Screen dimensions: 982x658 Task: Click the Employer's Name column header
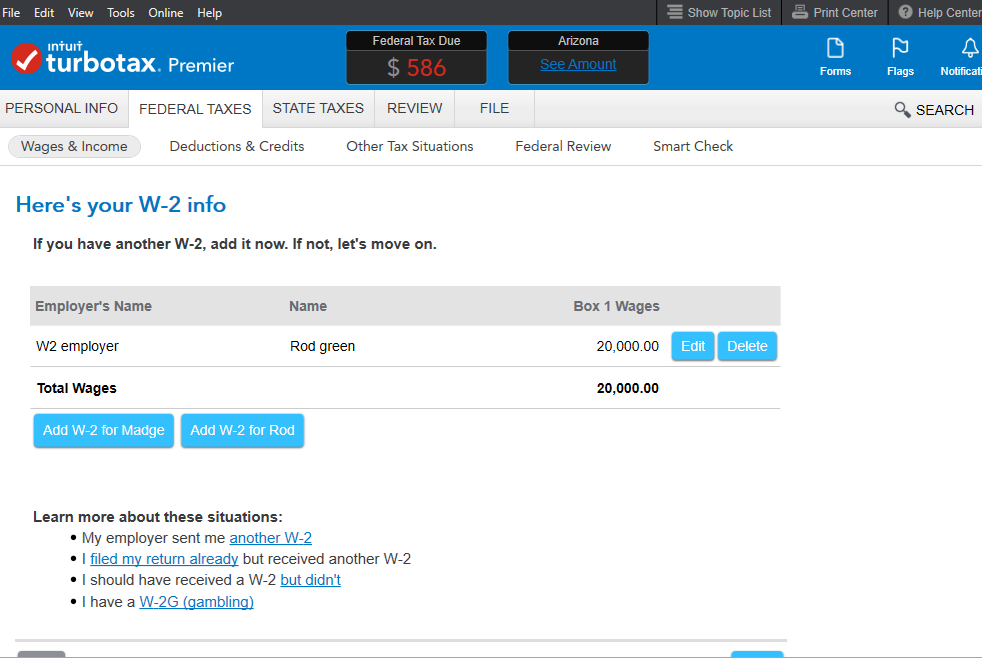click(93, 306)
